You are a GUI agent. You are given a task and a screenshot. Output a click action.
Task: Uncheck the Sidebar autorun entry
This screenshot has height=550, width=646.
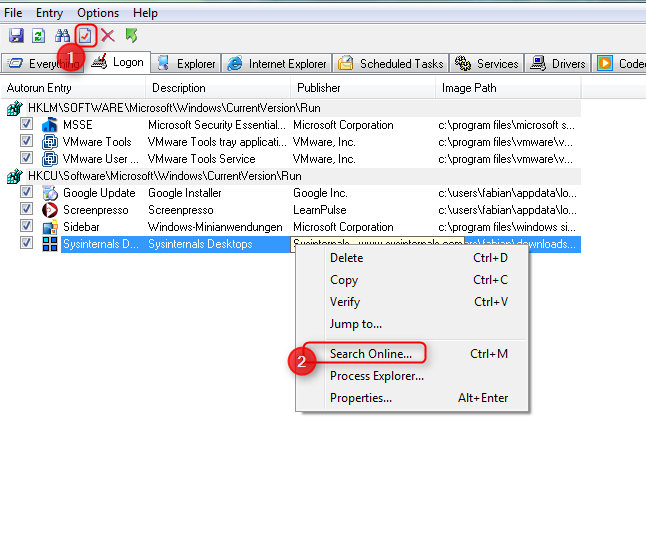coord(26,225)
